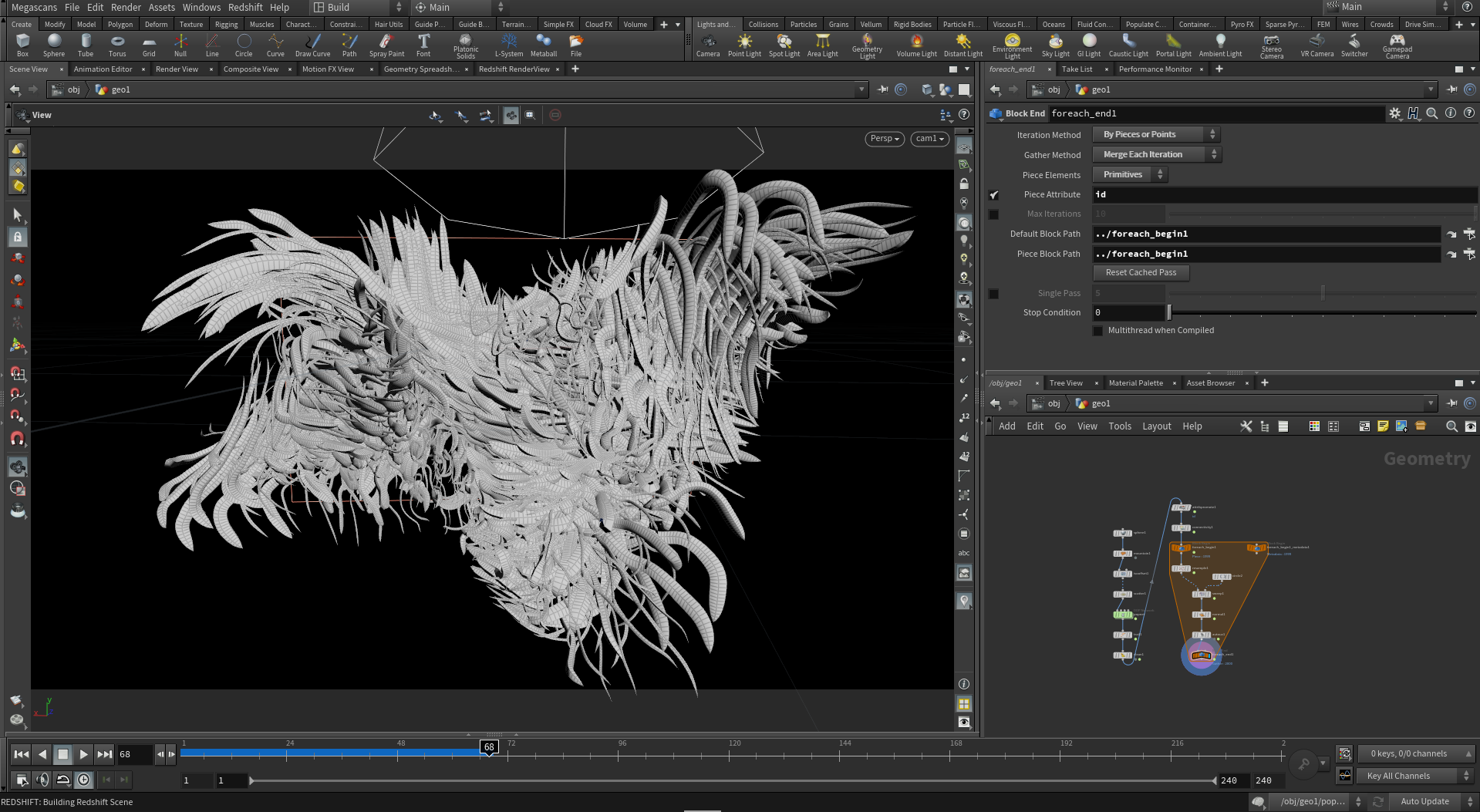Click the Platonic Solids shelf tool
This screenshot has width=1480, height=812.
click(465, 46)
